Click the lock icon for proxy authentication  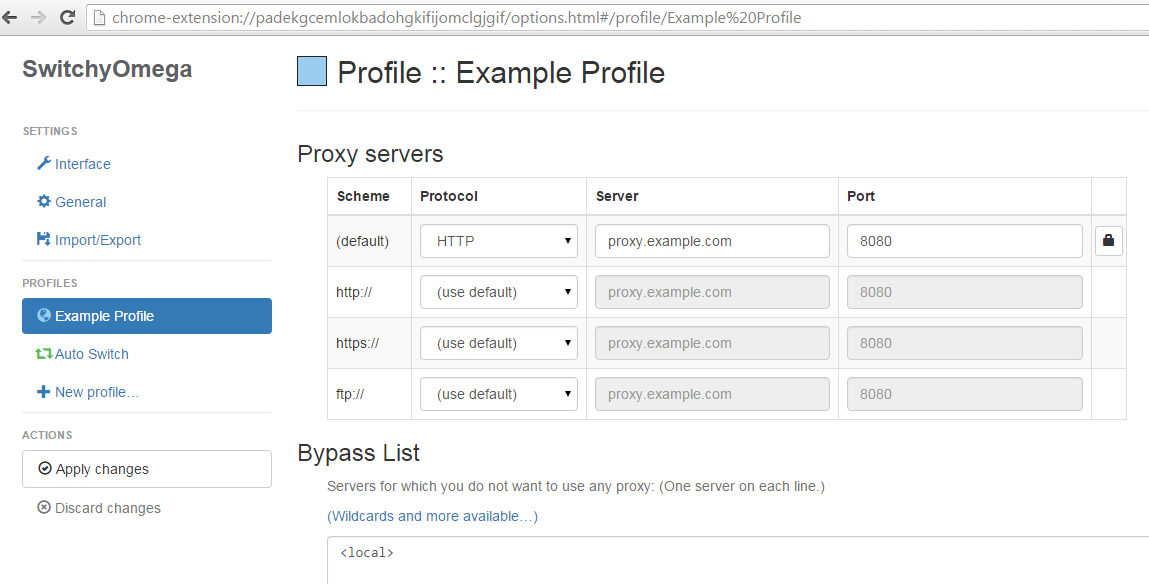coord(1109,240)
